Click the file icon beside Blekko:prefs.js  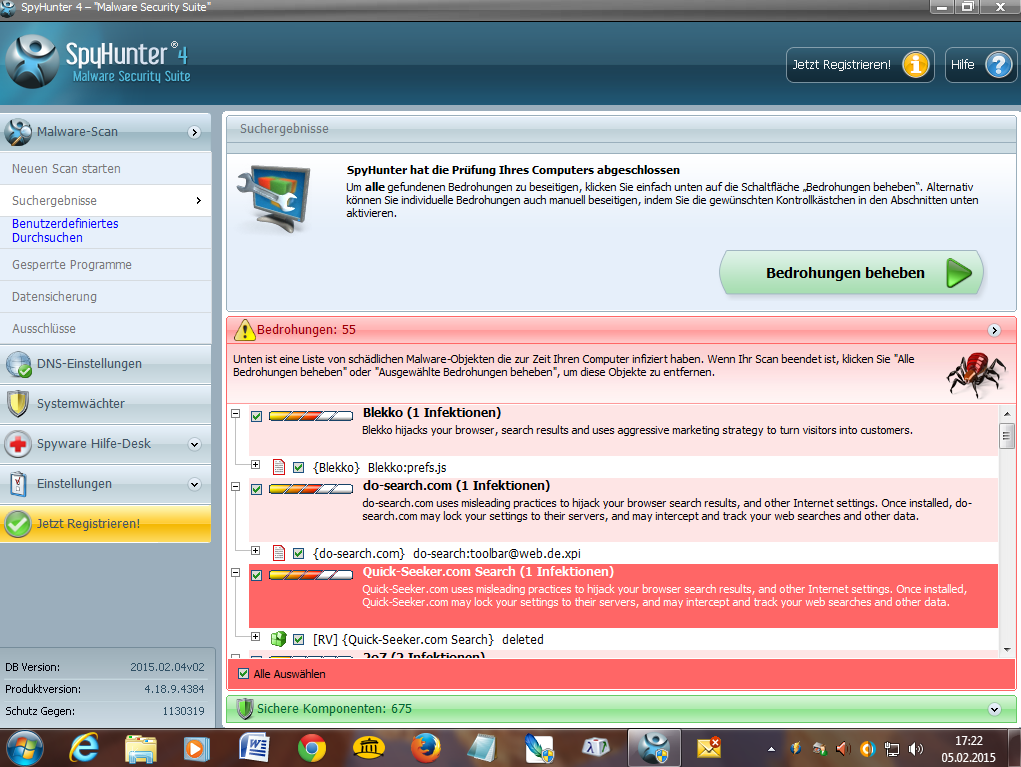click(x=279, y=467)
